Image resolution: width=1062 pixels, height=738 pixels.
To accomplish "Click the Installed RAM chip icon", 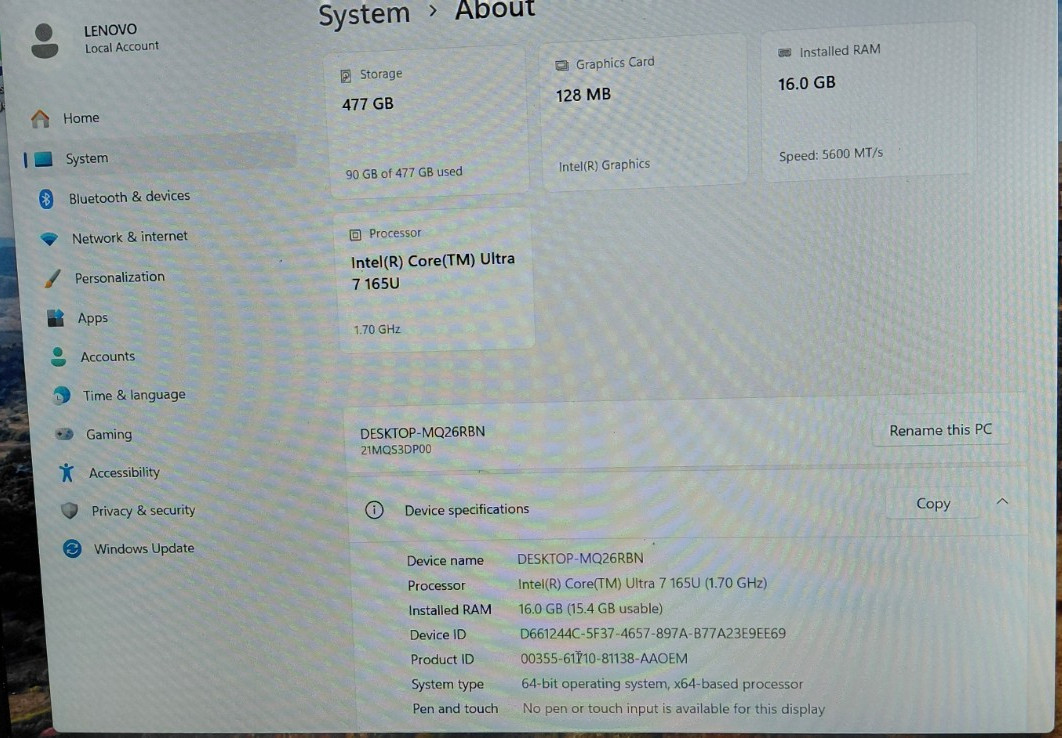I will (784, 52).
